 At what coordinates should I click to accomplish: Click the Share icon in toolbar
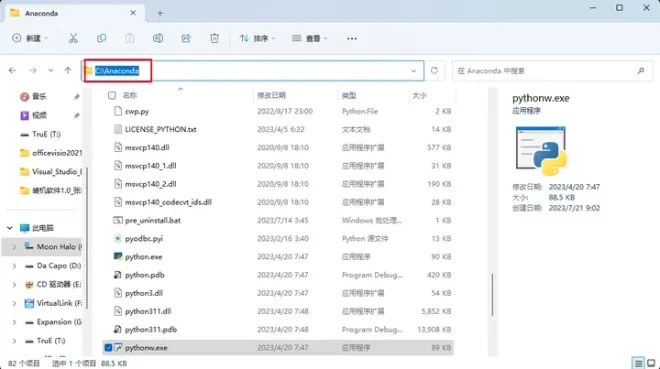(186, 38)
